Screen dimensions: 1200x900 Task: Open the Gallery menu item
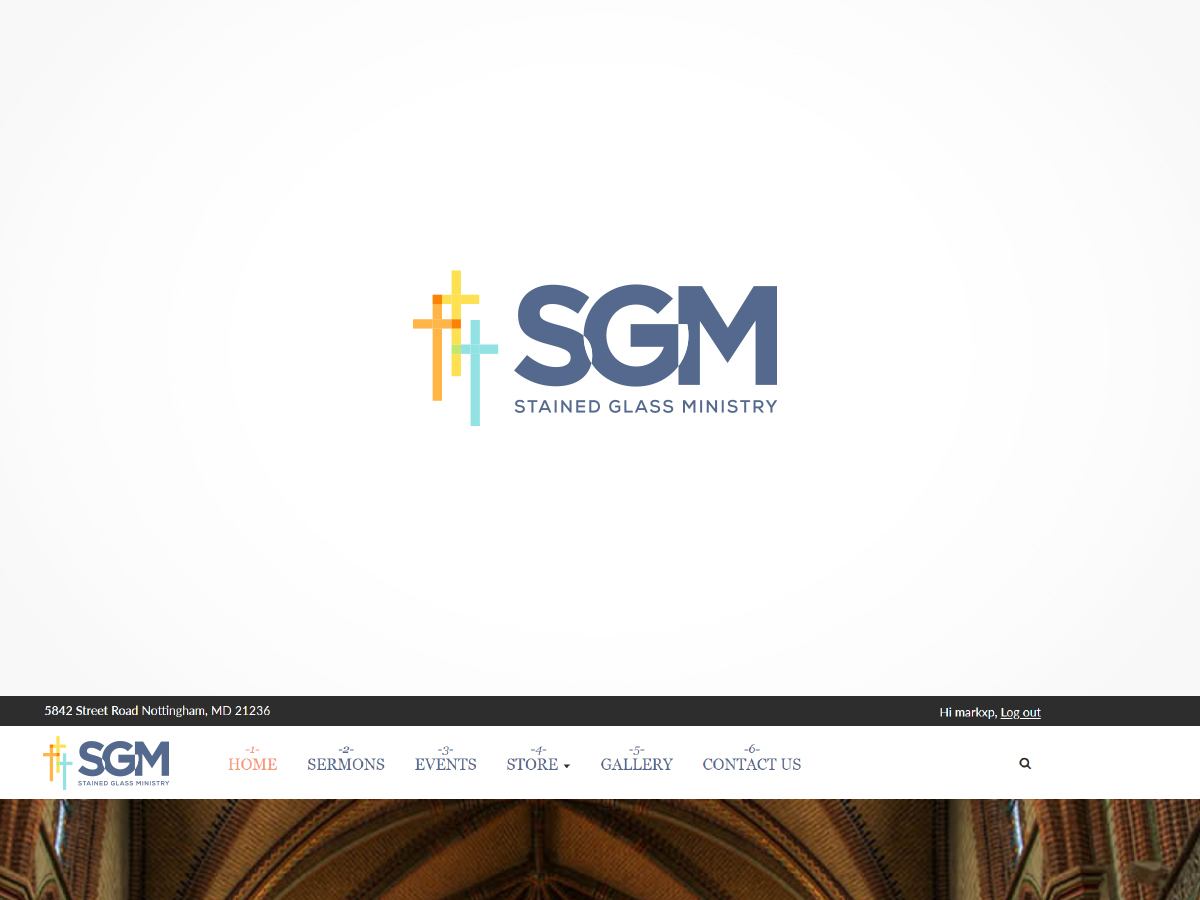coord(637,764)
